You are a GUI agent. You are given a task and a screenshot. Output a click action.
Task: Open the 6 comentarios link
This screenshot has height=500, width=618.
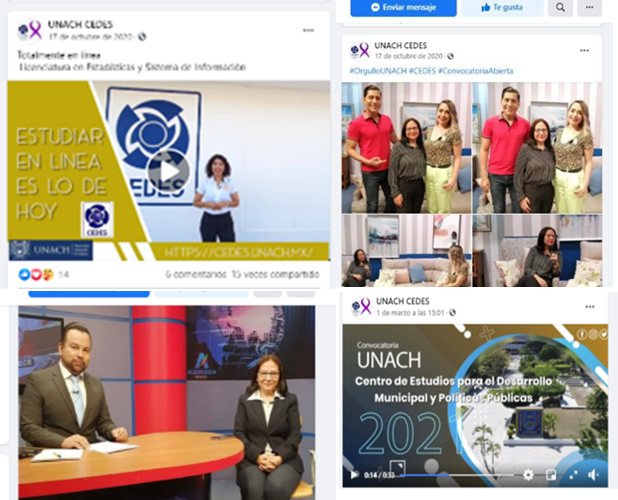pyautogui.click(x=195, y=274)
